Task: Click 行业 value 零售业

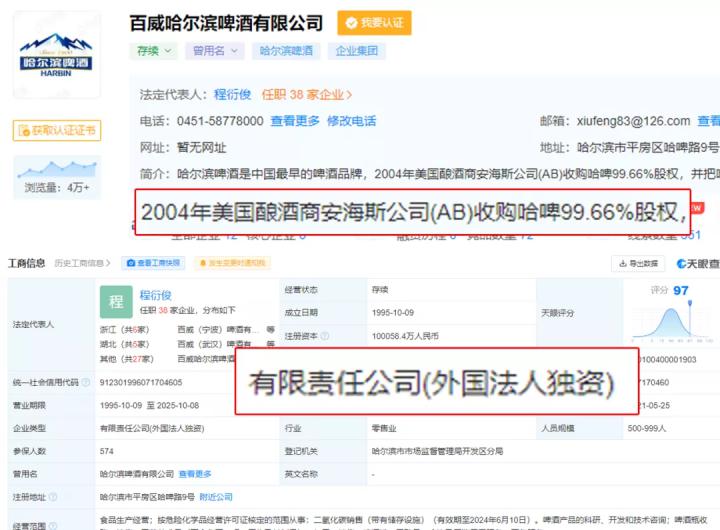Action: (x=384, y=428)
